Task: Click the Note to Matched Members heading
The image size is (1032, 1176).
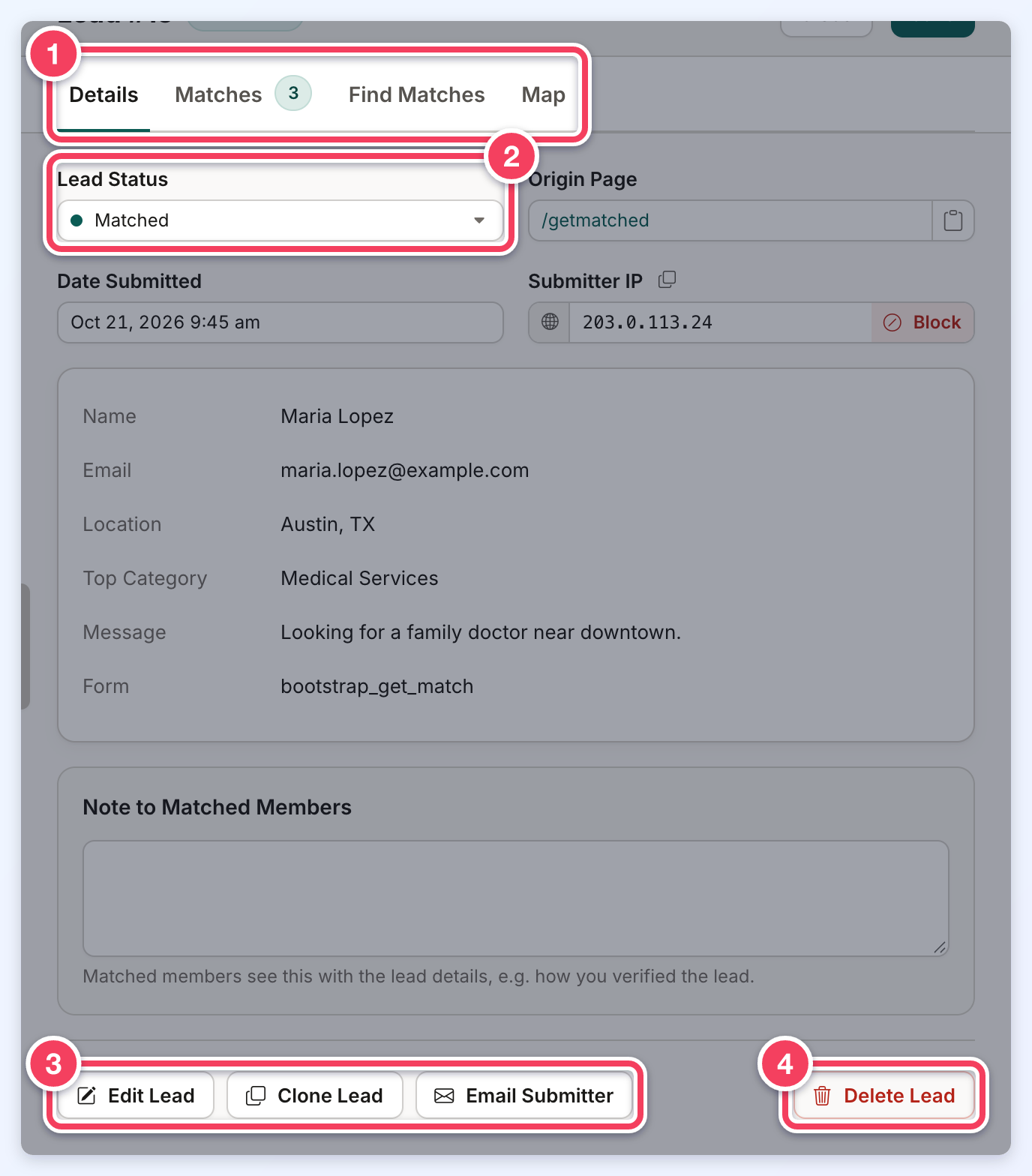Action: click(217, 807)
